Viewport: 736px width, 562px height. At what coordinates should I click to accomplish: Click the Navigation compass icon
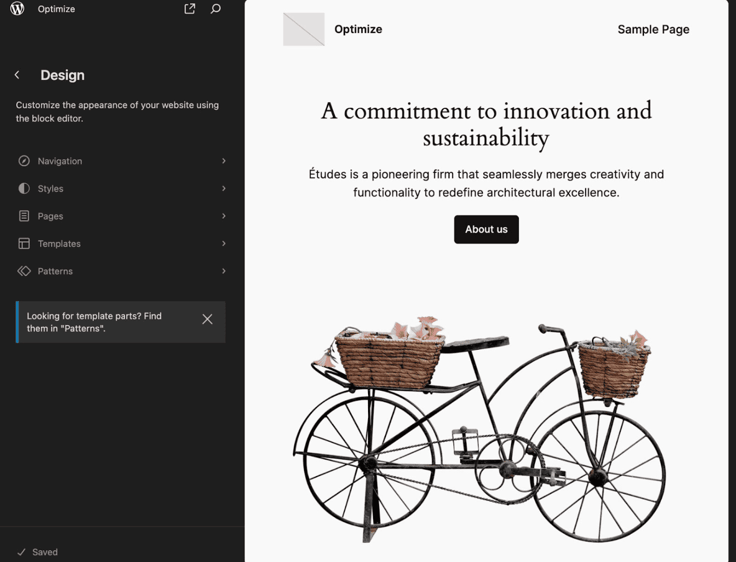24,161
